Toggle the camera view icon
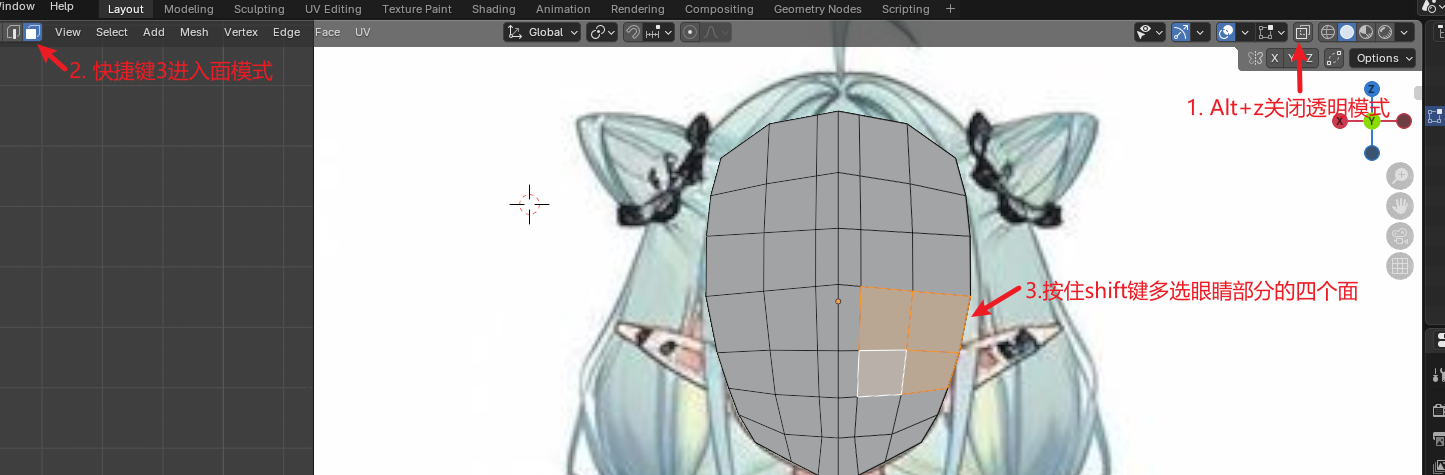This screenshot has height=475, width=1445. (x=1399, y=236)
